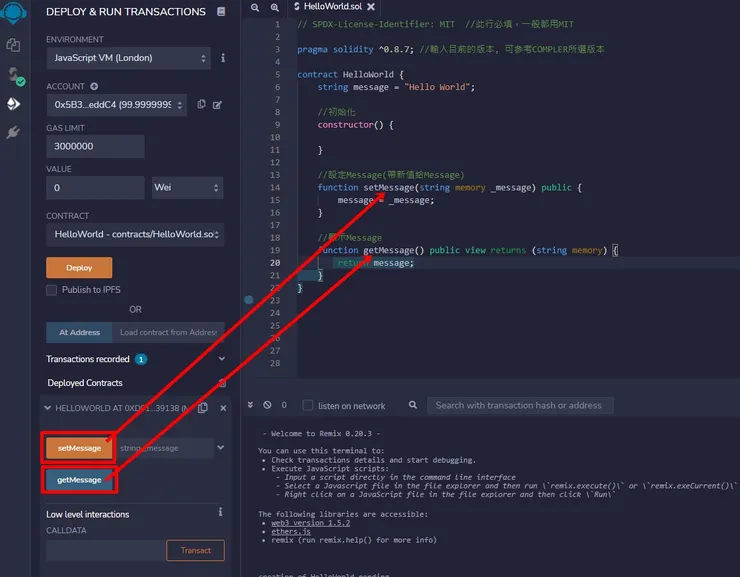Image resolution: width=740 pixels, height=577 pixels.
Task: Focus the transaction hash search field
Action: pyautogui.click(x=520, y=405)
